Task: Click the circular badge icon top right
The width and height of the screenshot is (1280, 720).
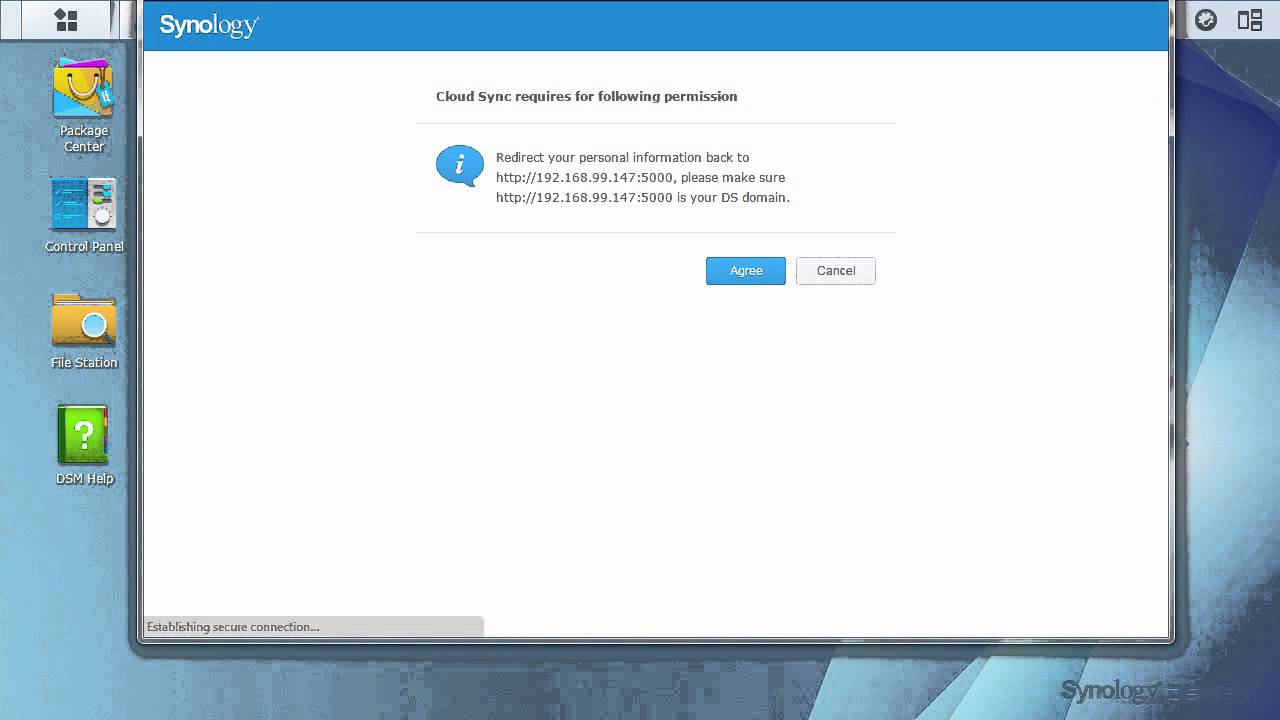Action: point(1205,19)
